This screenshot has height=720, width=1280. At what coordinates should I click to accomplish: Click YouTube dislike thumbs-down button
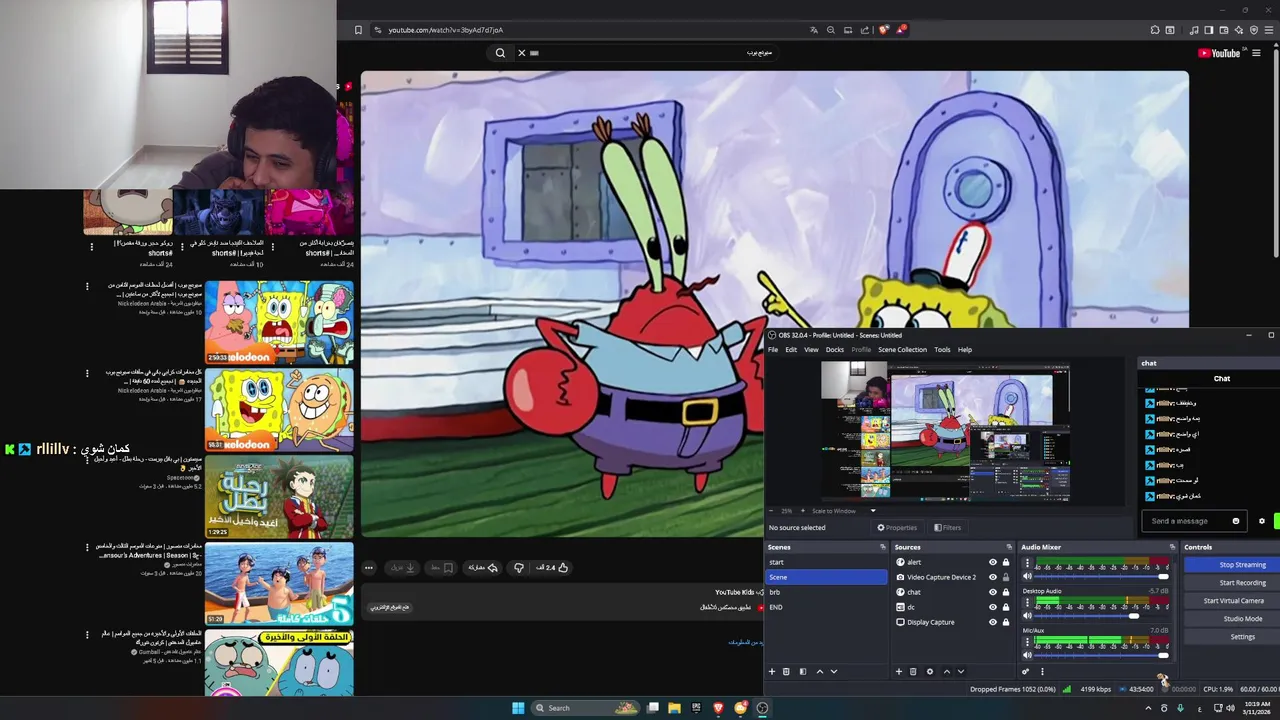(x=518, y=568)
